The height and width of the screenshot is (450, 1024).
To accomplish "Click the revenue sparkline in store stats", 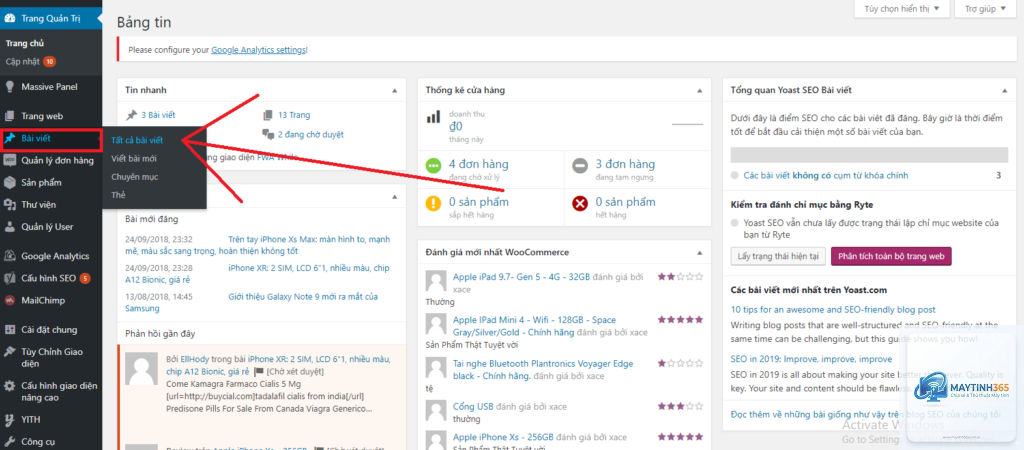I will (x=687, y=123).
